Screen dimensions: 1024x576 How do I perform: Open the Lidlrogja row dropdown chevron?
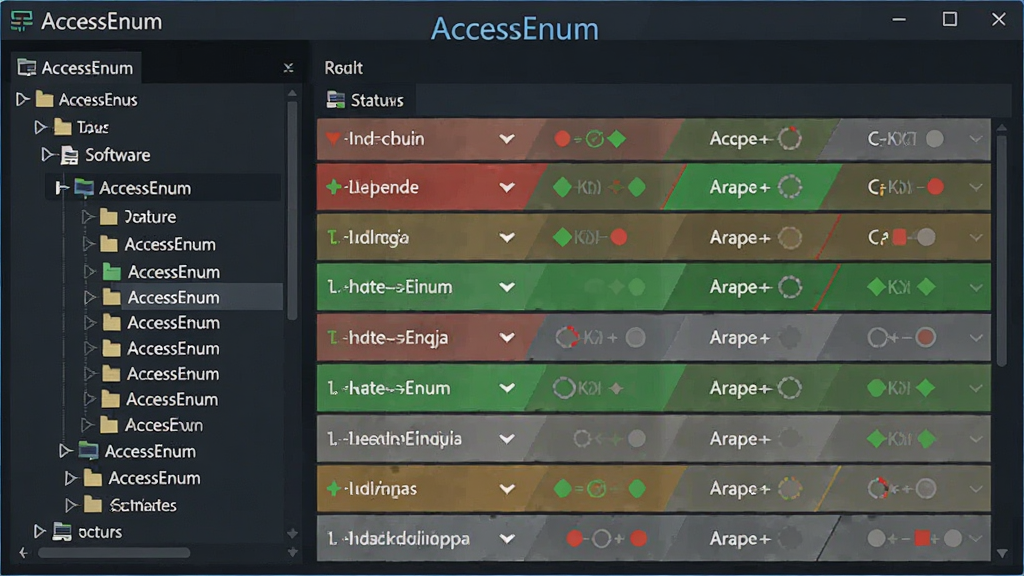507,238
